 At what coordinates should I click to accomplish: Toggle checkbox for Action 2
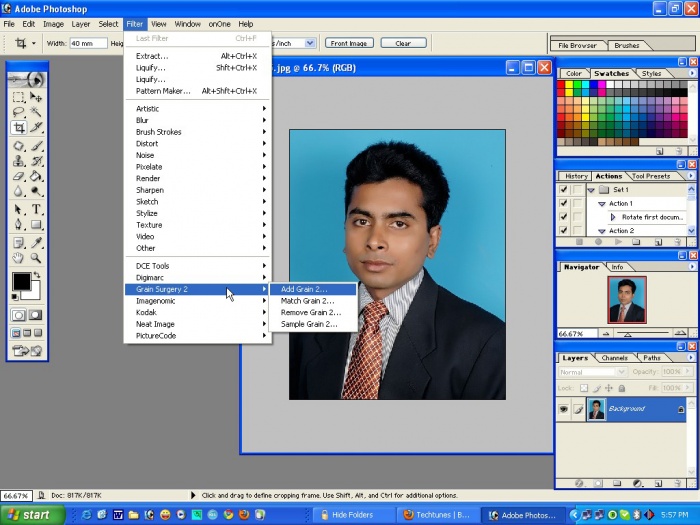coord(563,230)
